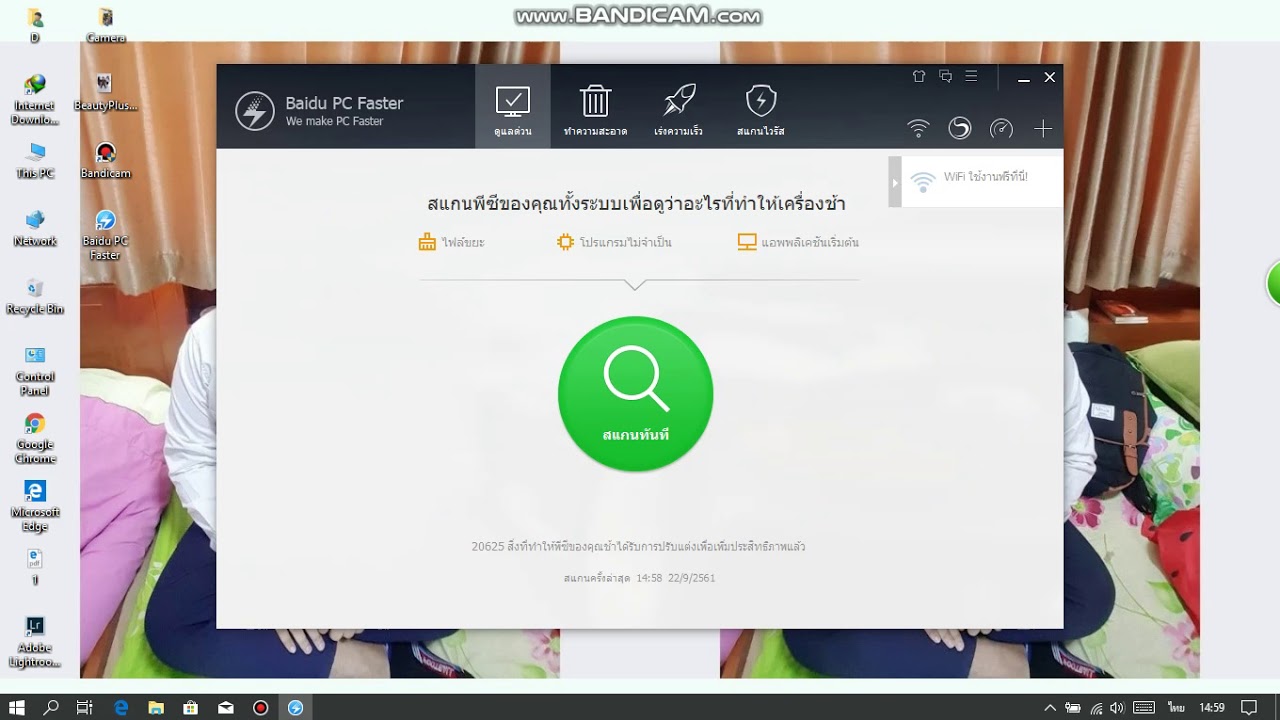Expand hidden system tray icons arrow
Viewport: 1280px width, 720px height.
click(1050, 707)
